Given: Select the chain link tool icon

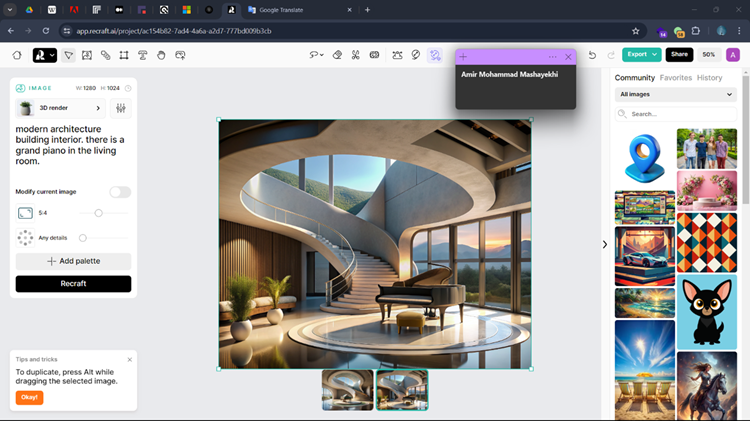Looking at the screenshot, I should [x=105, y=55].
